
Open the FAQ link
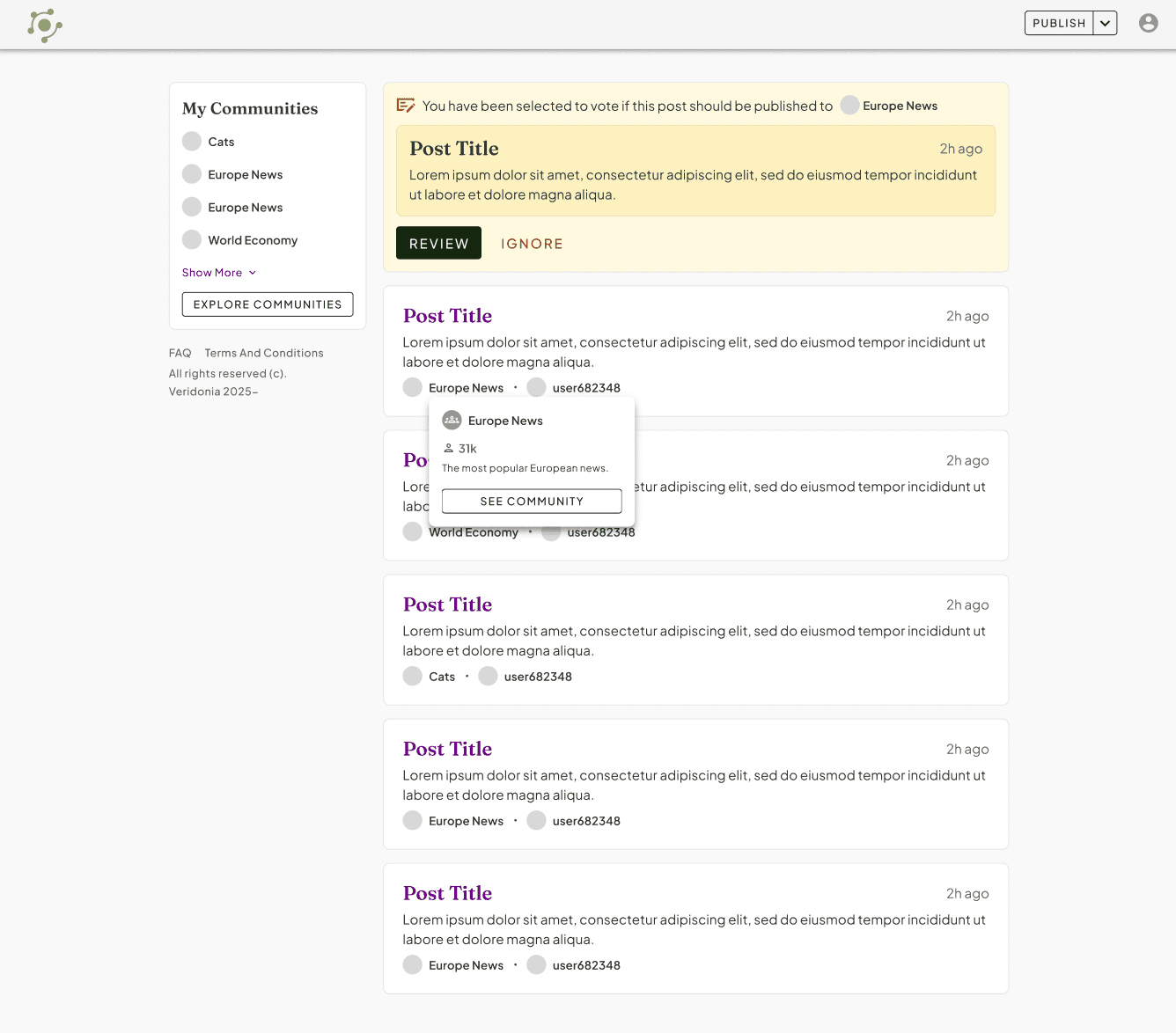180,353
